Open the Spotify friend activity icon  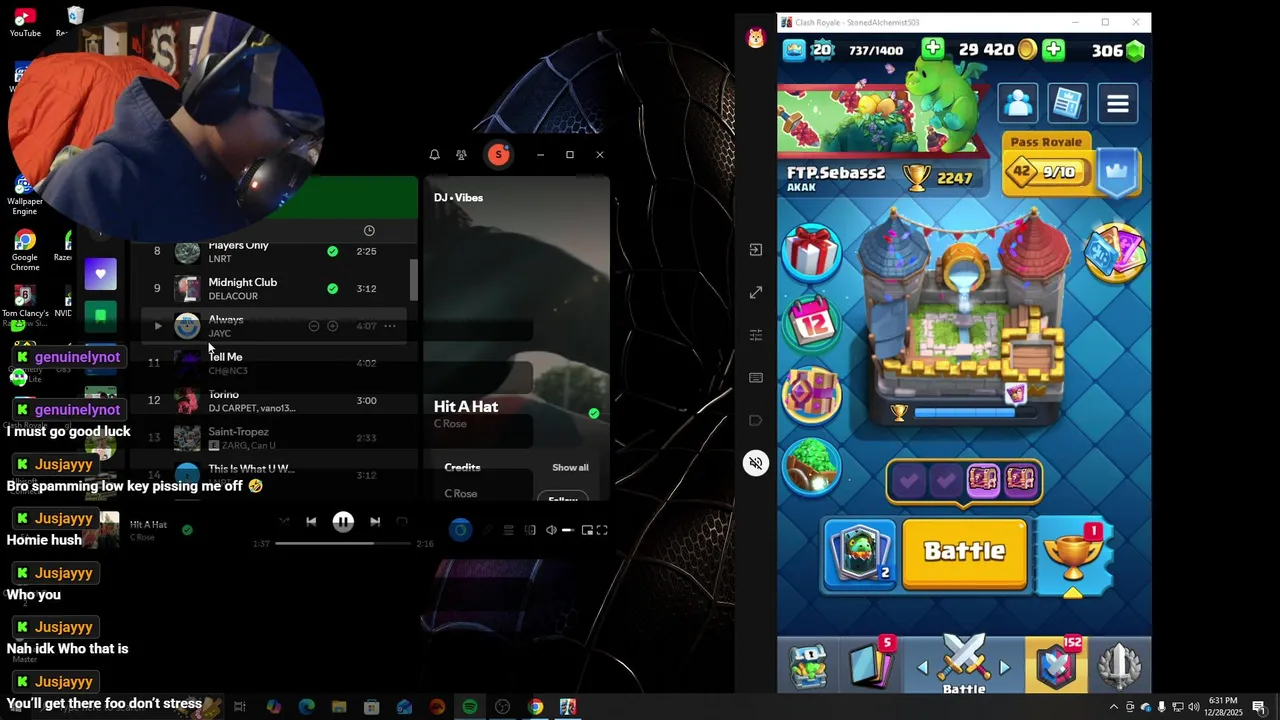pyautogui.click(x=461, y=155)
